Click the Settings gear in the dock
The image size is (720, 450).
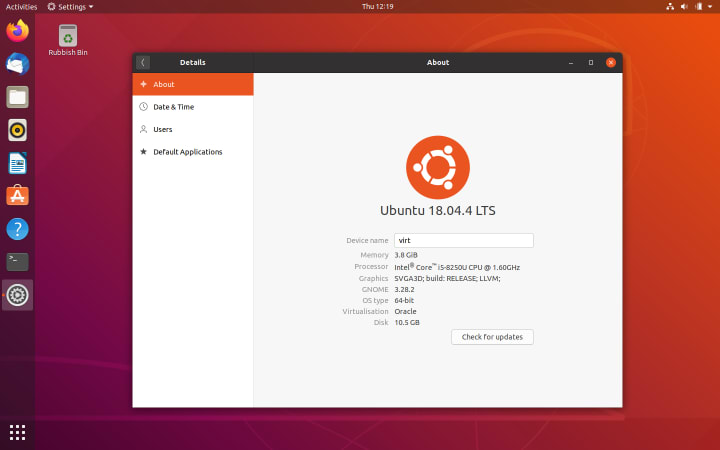pyautogui.click(x=17, y=295)
